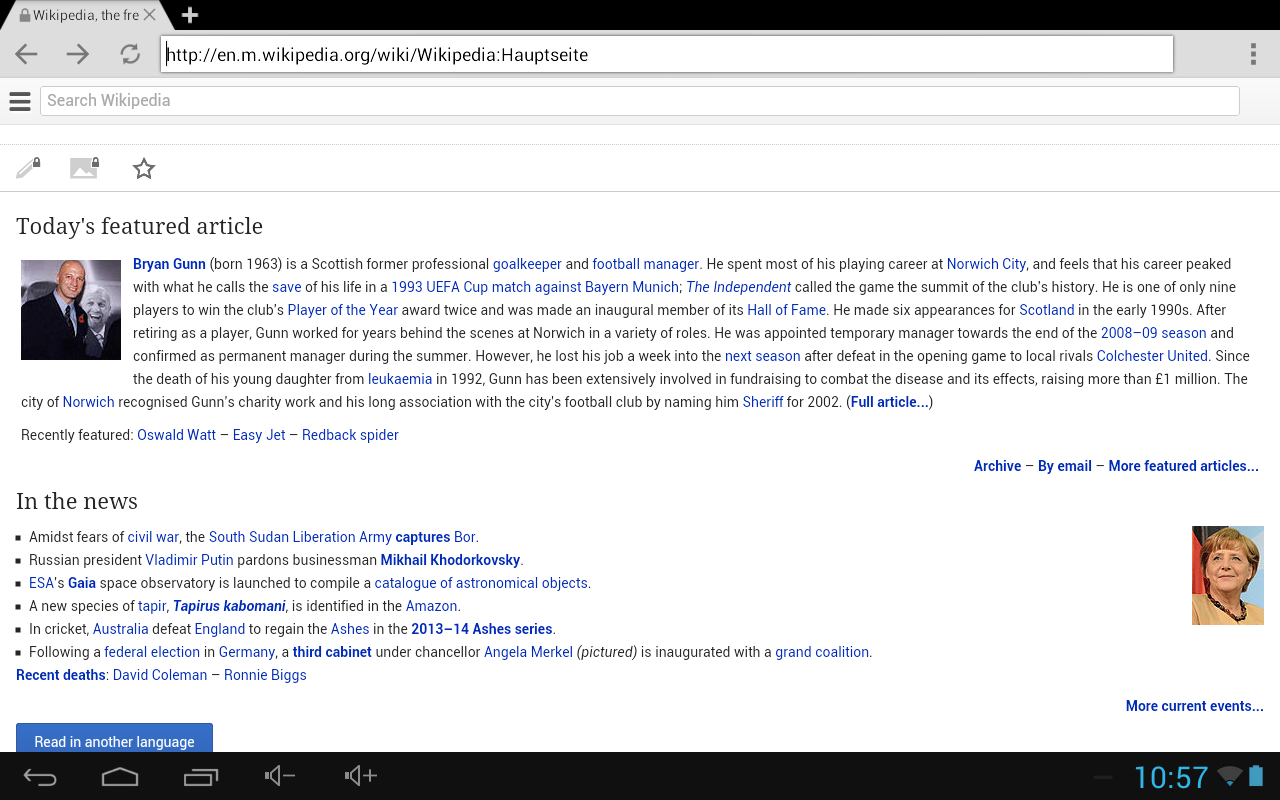Open the Bryan Gunn photo thumbnail

(x=71, y=310)
